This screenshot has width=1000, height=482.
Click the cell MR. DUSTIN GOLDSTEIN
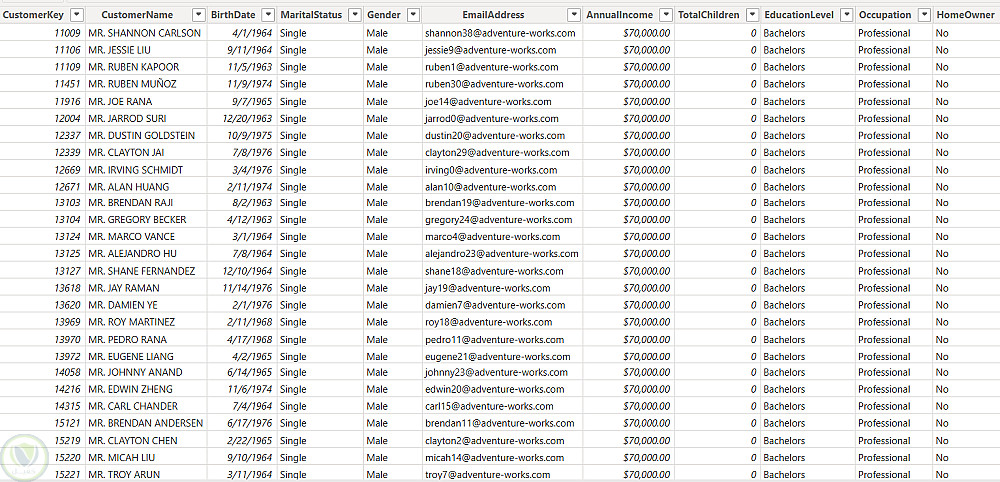pos(147,135)
